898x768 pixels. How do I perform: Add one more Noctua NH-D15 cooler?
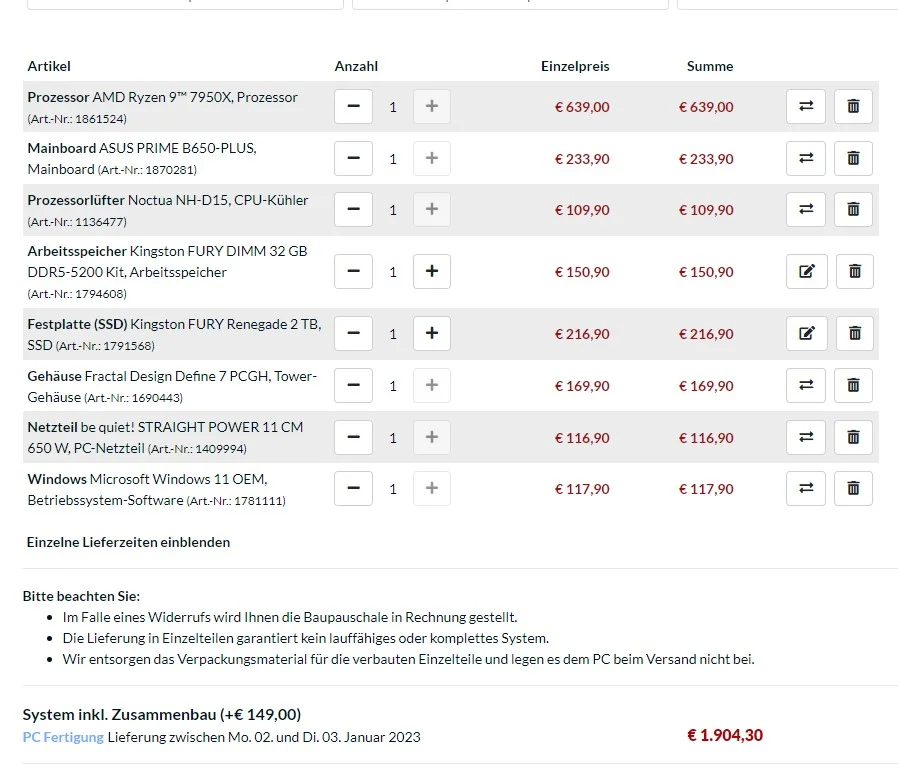click(x=432, y=210)
